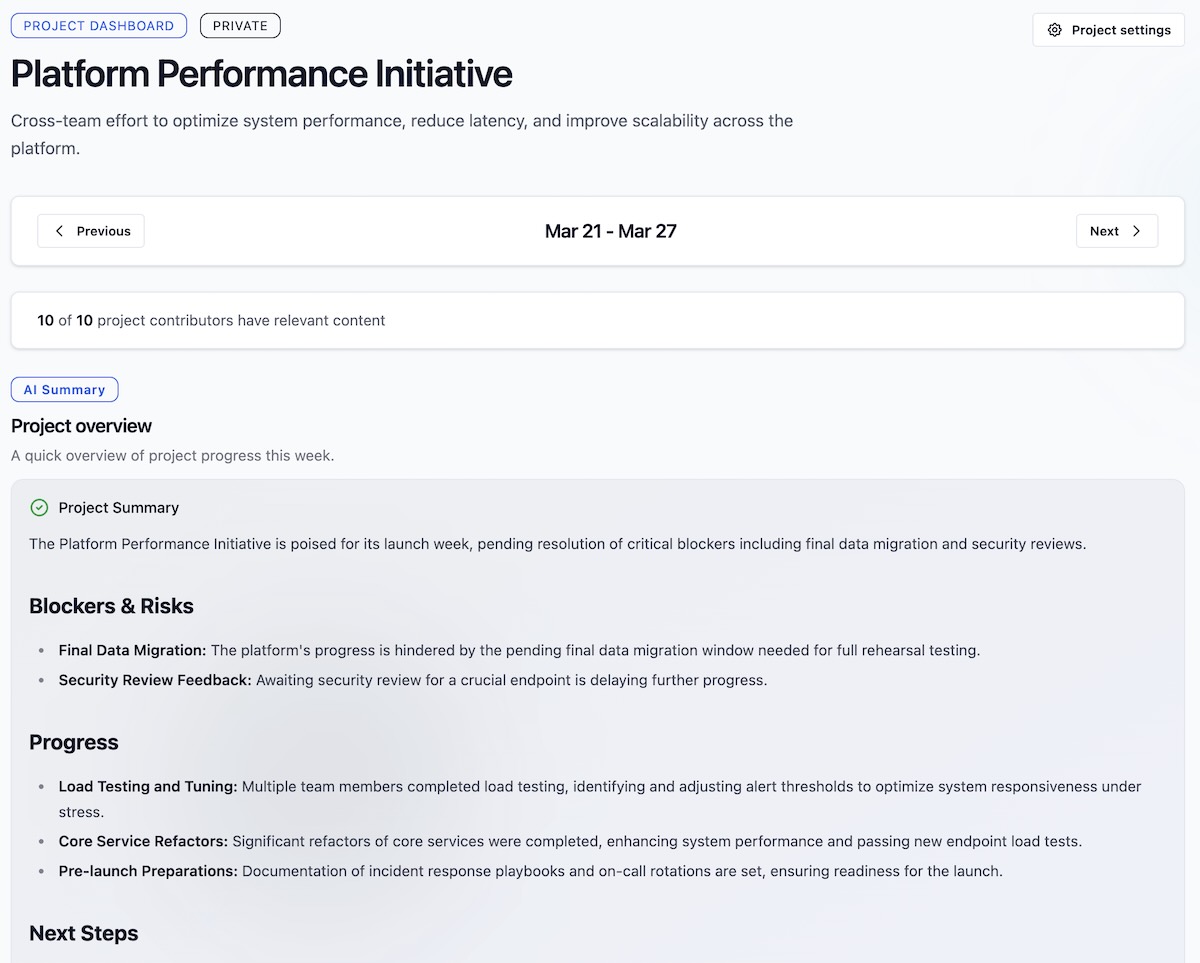Click the Platform Performance Initiative title

262,74
